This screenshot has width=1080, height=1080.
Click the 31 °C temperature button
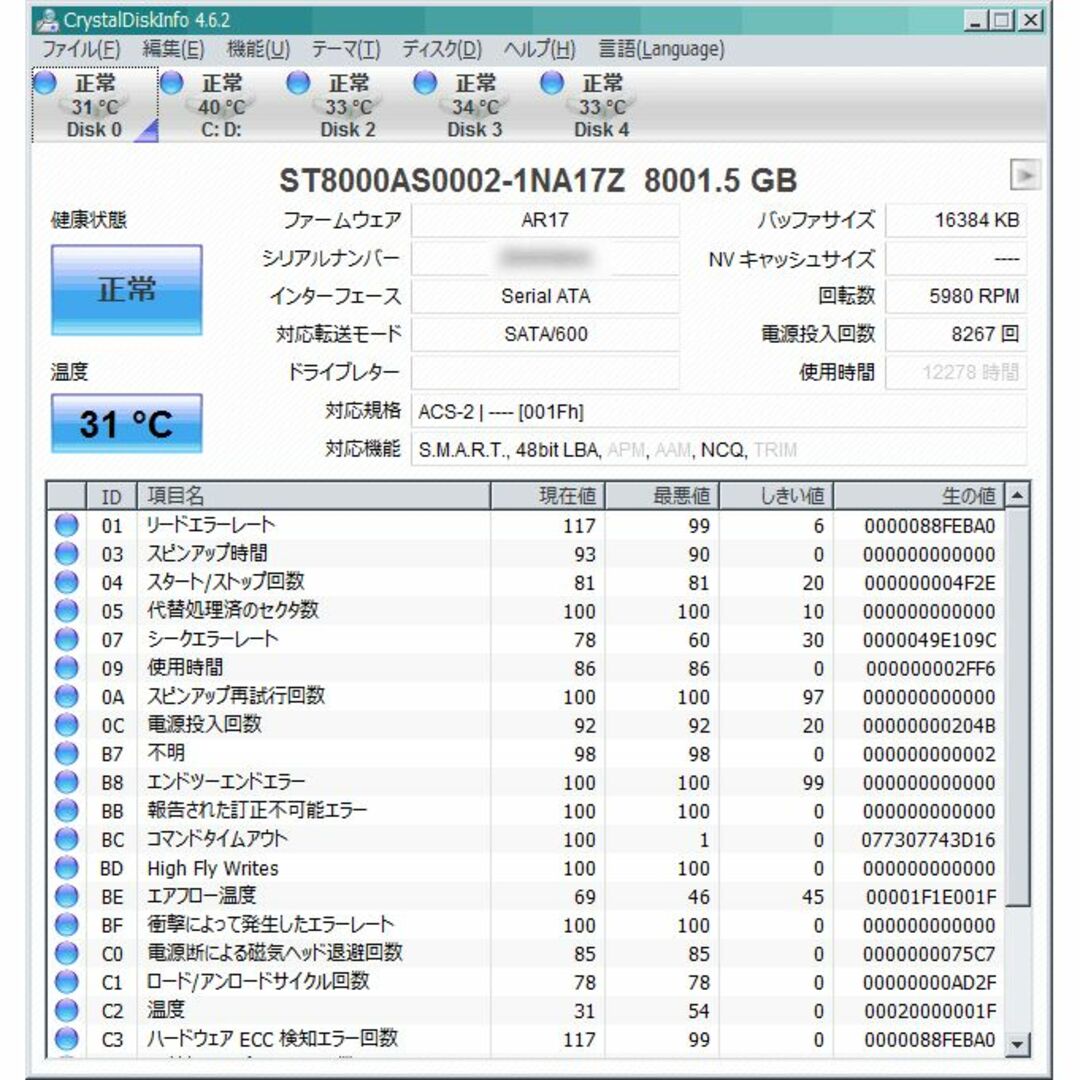pos(127,424)
